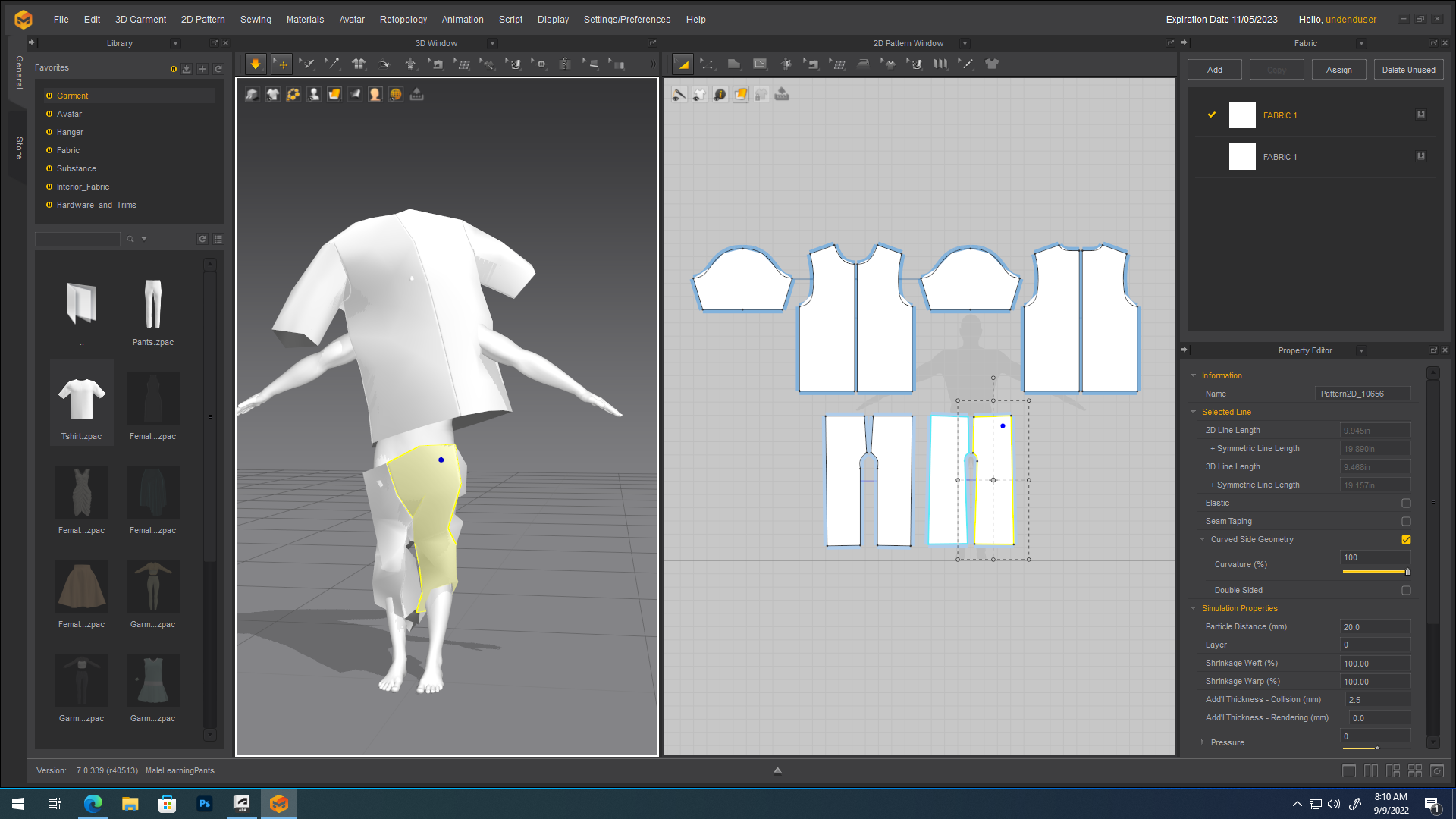Open the Materials menu
Image resolution: width=1456 pixels, height=819 pixels.
(305, 20)
